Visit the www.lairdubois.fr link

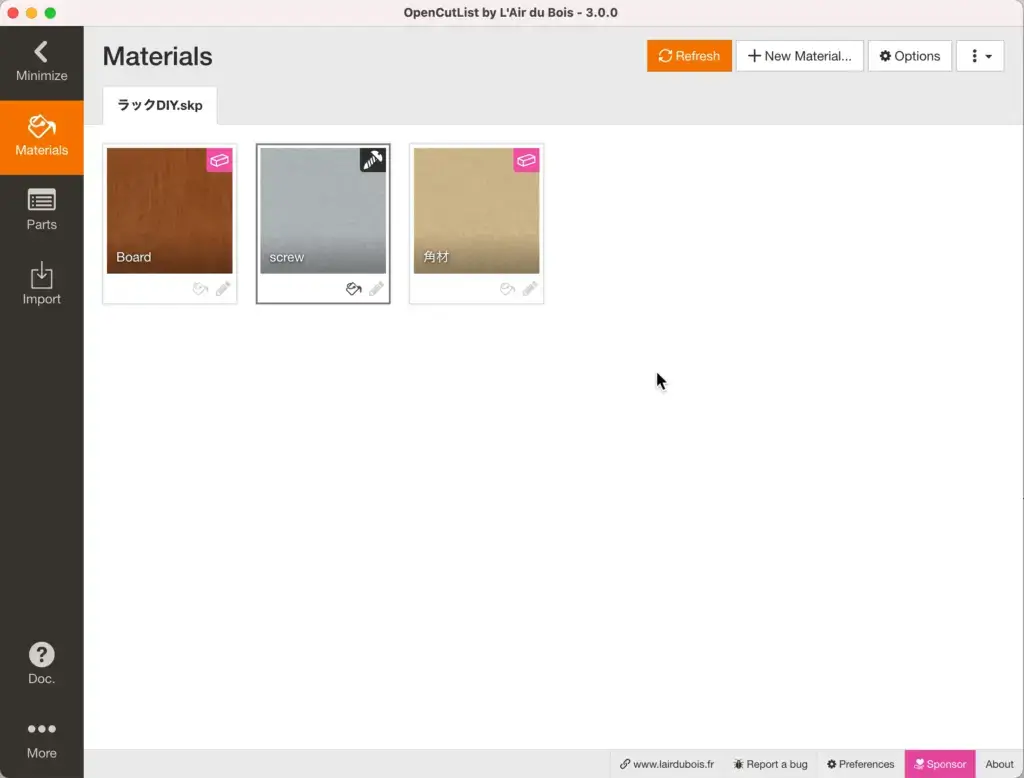click(667, 764)
